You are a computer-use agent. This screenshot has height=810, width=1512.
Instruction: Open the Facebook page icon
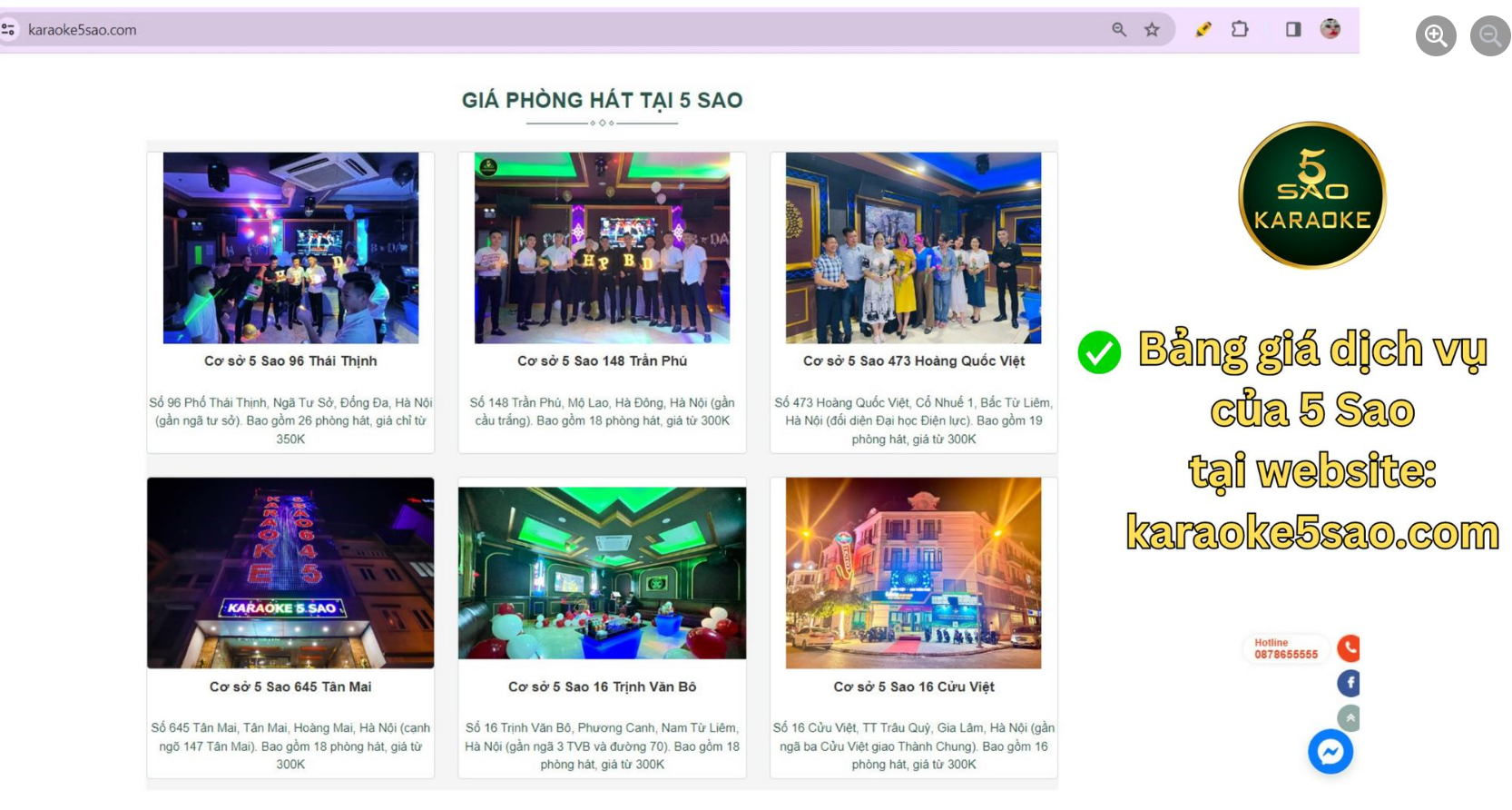coord(1349,683)
